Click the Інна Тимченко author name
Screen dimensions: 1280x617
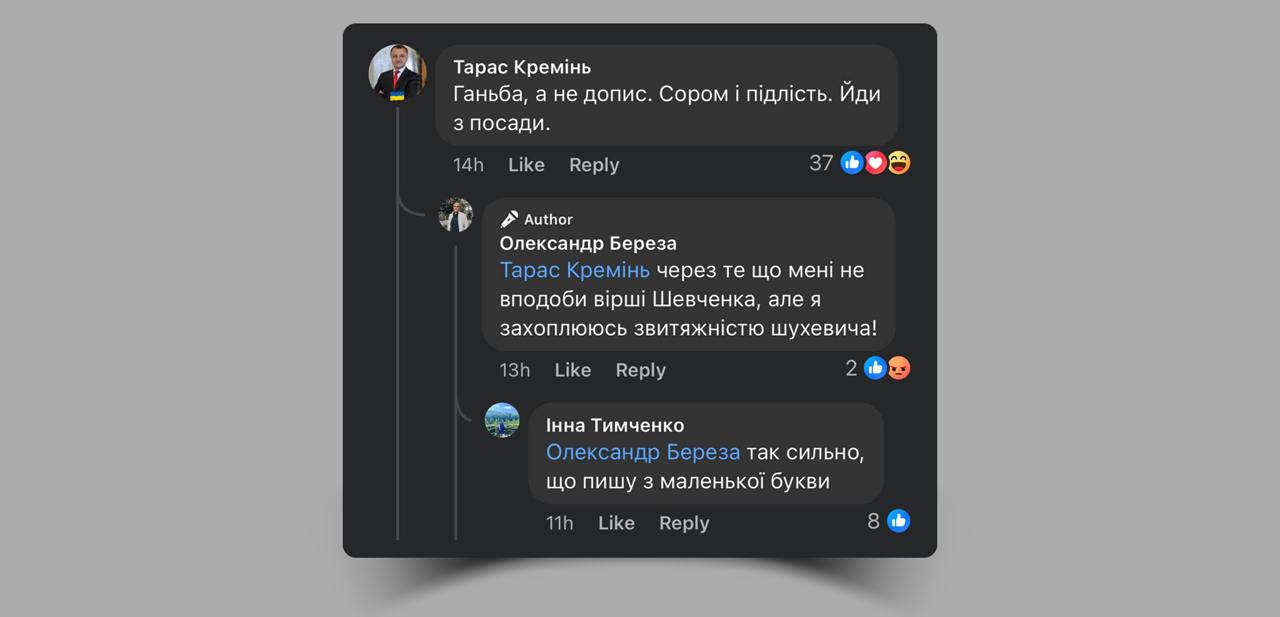click(615, 426)
